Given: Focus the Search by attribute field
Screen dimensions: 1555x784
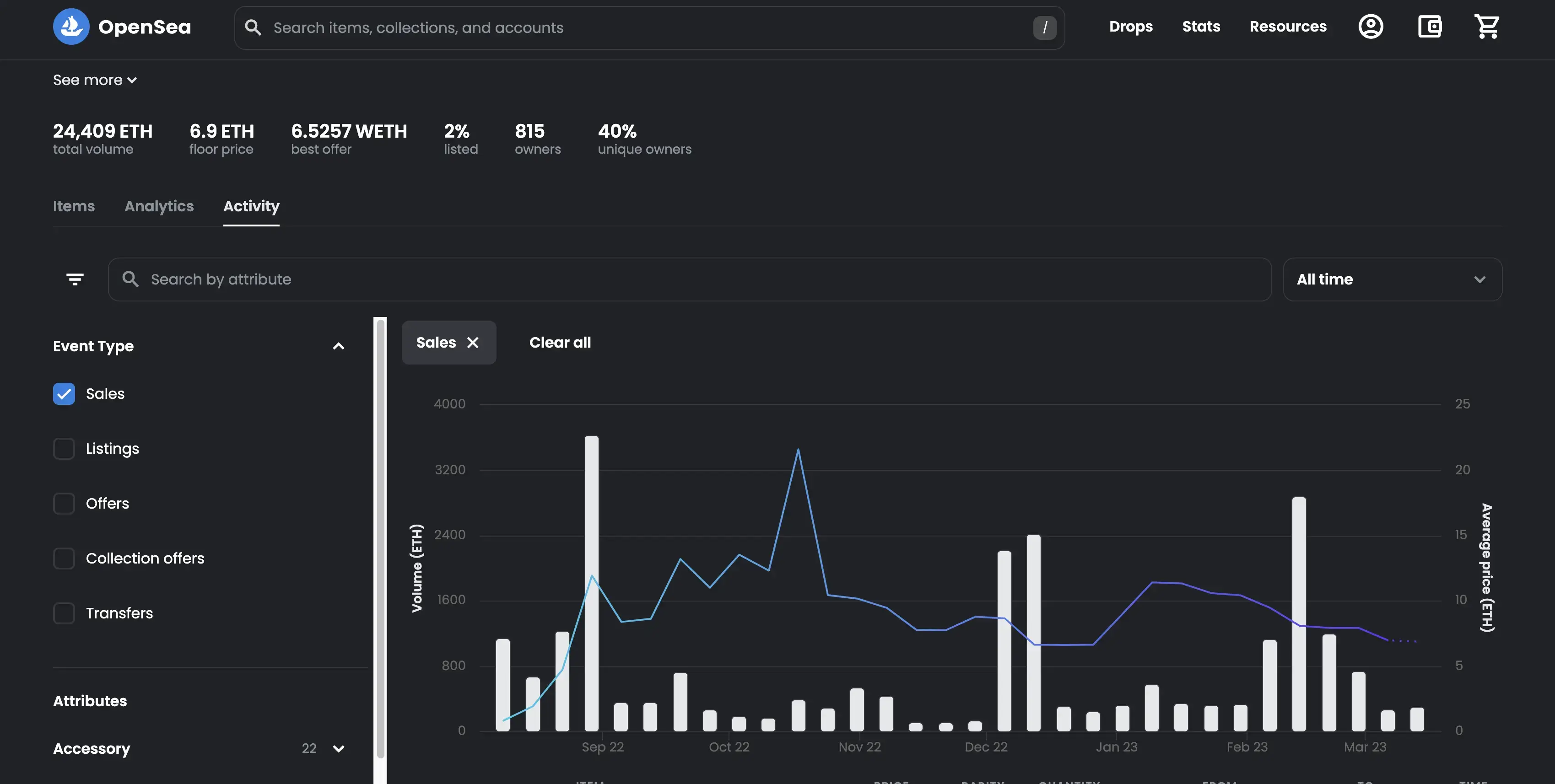Looking at the screenshot, I should pos(688,279).
